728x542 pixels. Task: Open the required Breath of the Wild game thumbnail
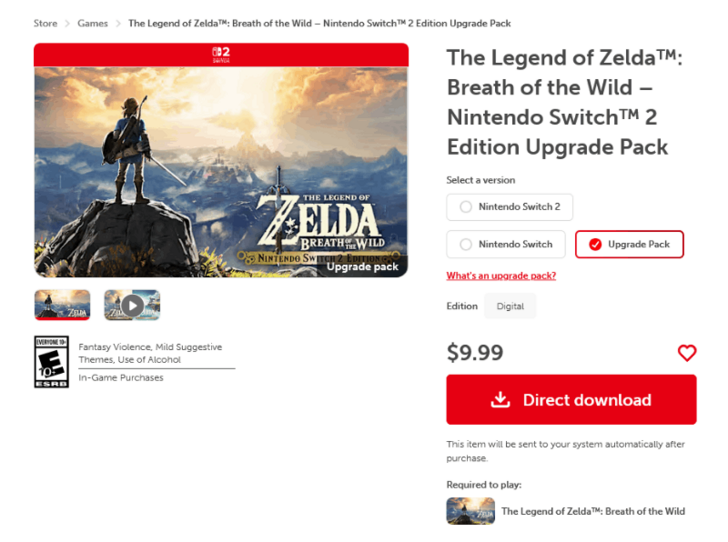470,511
